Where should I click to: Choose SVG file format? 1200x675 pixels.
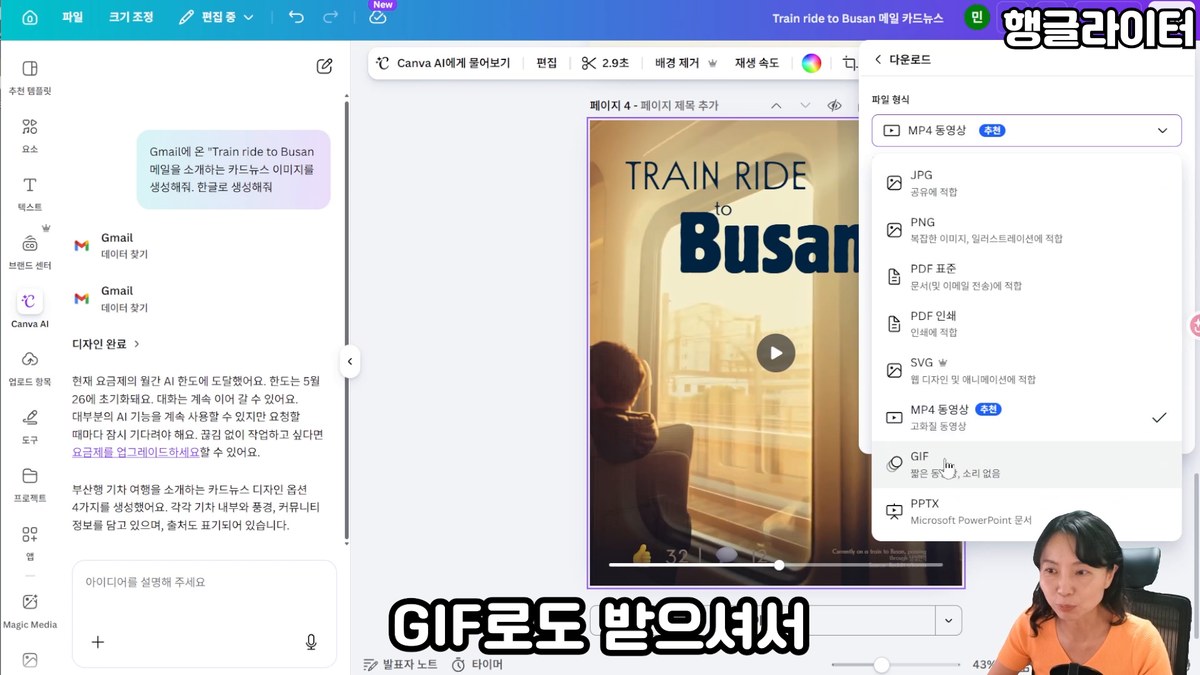[1026, 371]
